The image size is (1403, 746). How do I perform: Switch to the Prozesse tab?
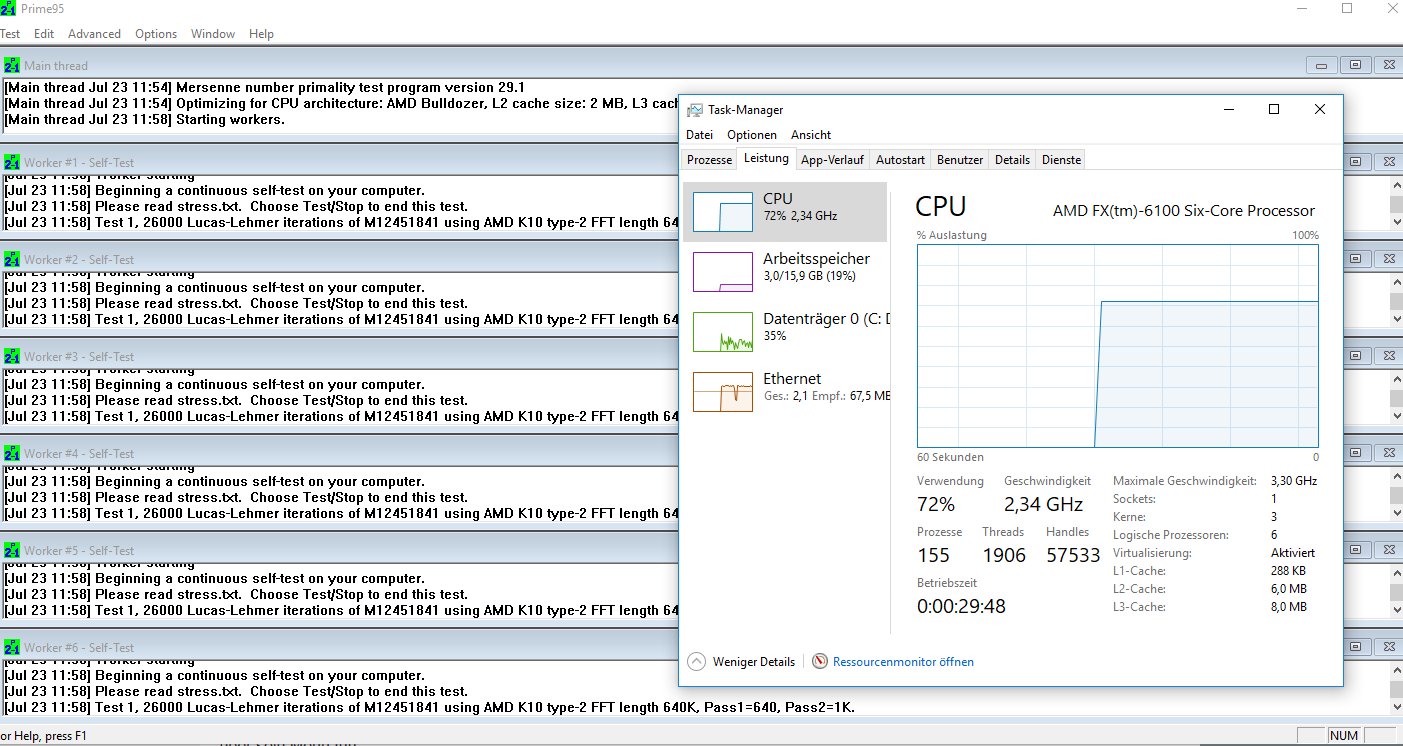(710, 160)
